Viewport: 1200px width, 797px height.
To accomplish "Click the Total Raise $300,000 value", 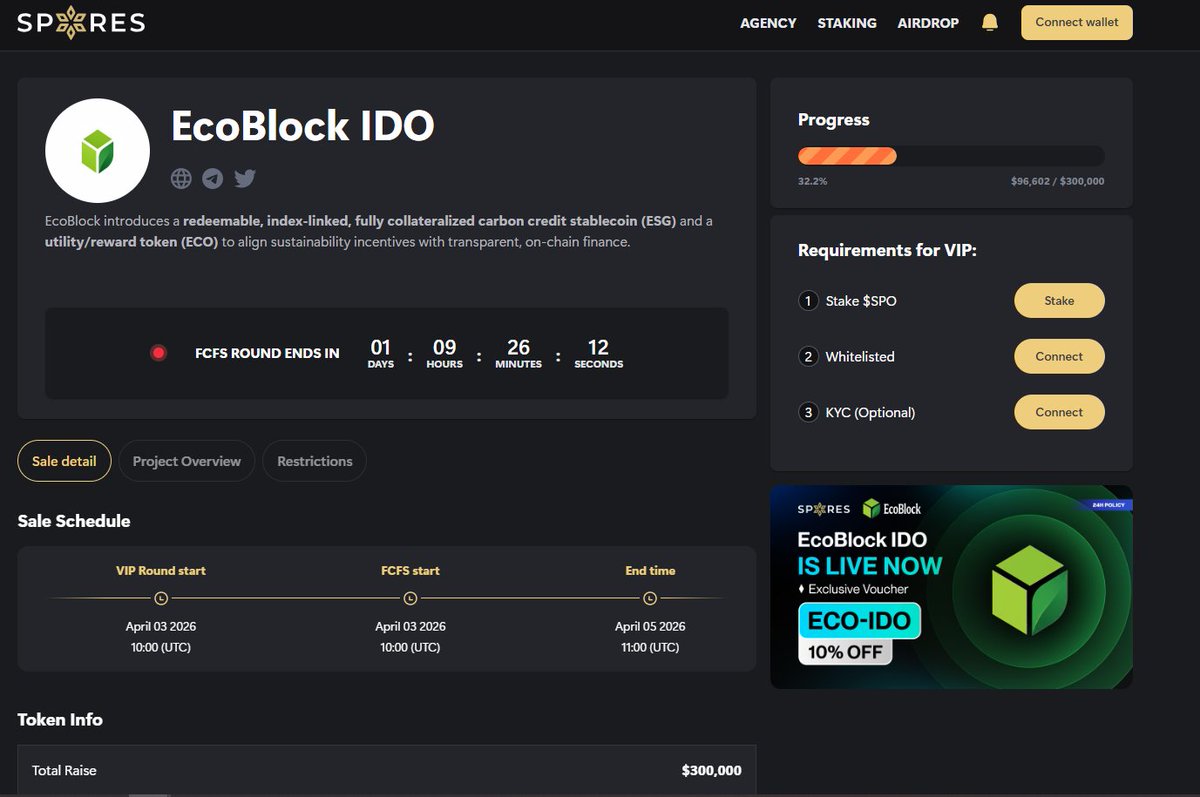I will coord(712,771).
